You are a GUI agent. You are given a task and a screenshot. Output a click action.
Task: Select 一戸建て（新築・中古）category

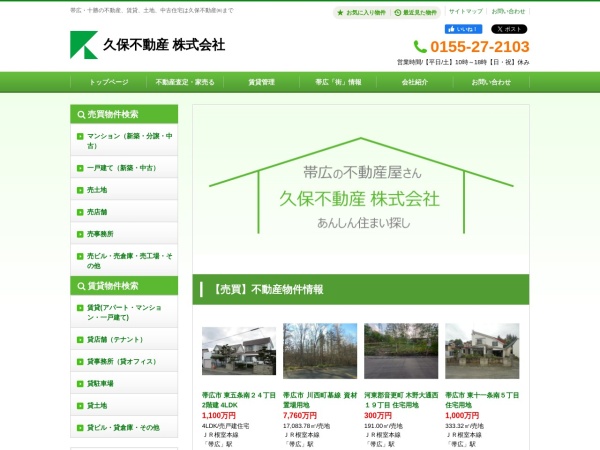(124, 168)
